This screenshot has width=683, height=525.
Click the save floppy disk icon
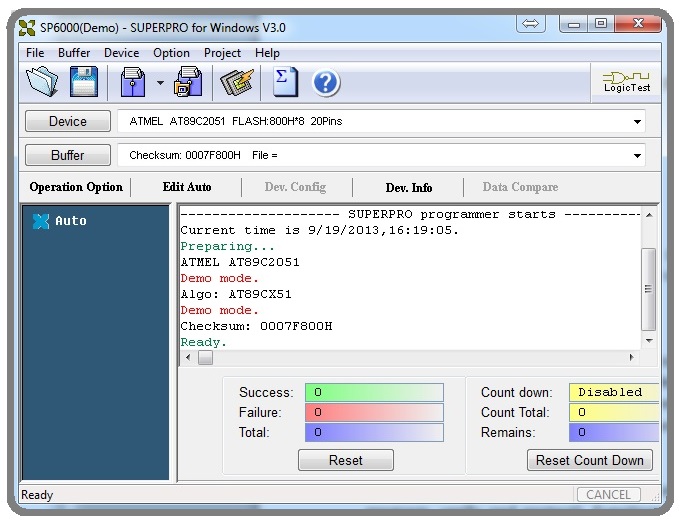coord(83,82)
